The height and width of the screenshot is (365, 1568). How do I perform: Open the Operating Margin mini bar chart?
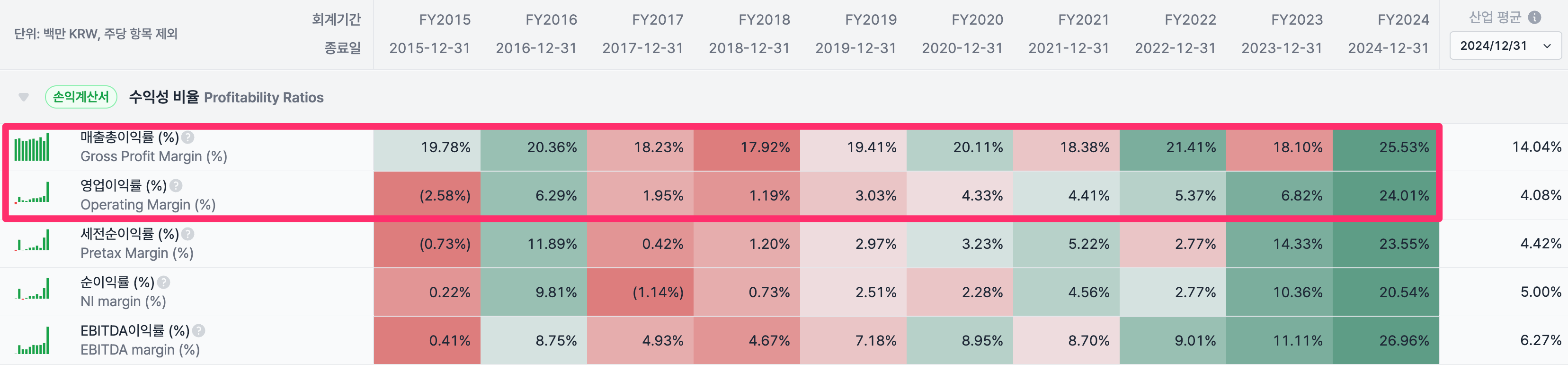32,192
